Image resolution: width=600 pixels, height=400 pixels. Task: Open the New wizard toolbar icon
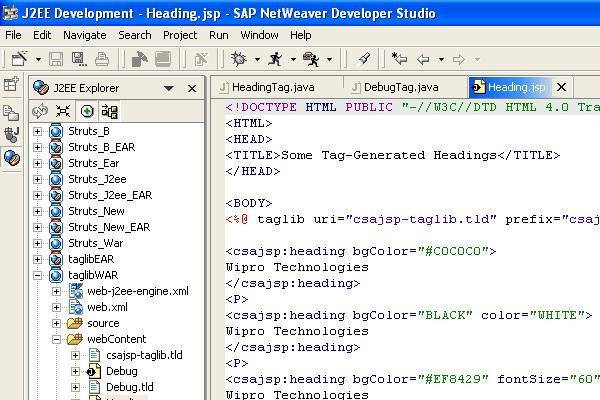[17, 60]
